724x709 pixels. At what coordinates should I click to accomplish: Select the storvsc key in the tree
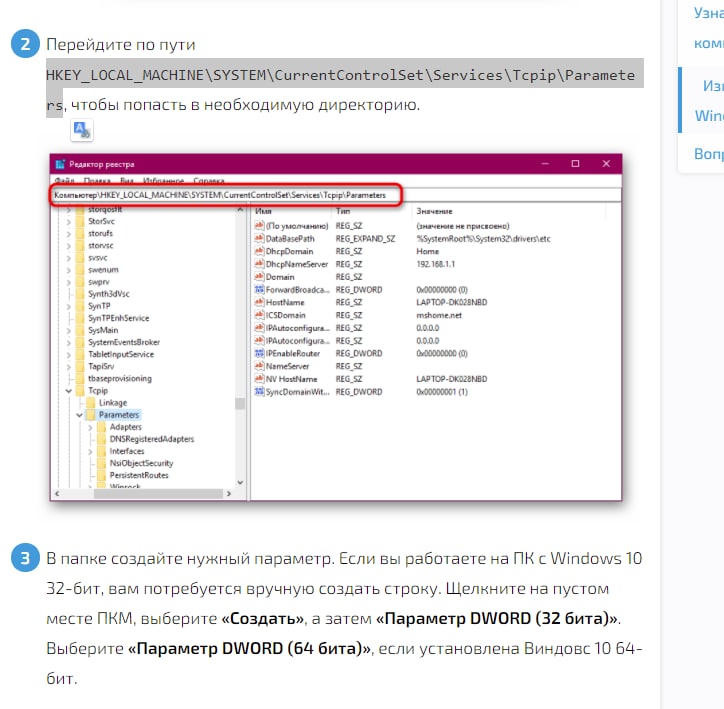pyautogui.click(x=101, y=245)
